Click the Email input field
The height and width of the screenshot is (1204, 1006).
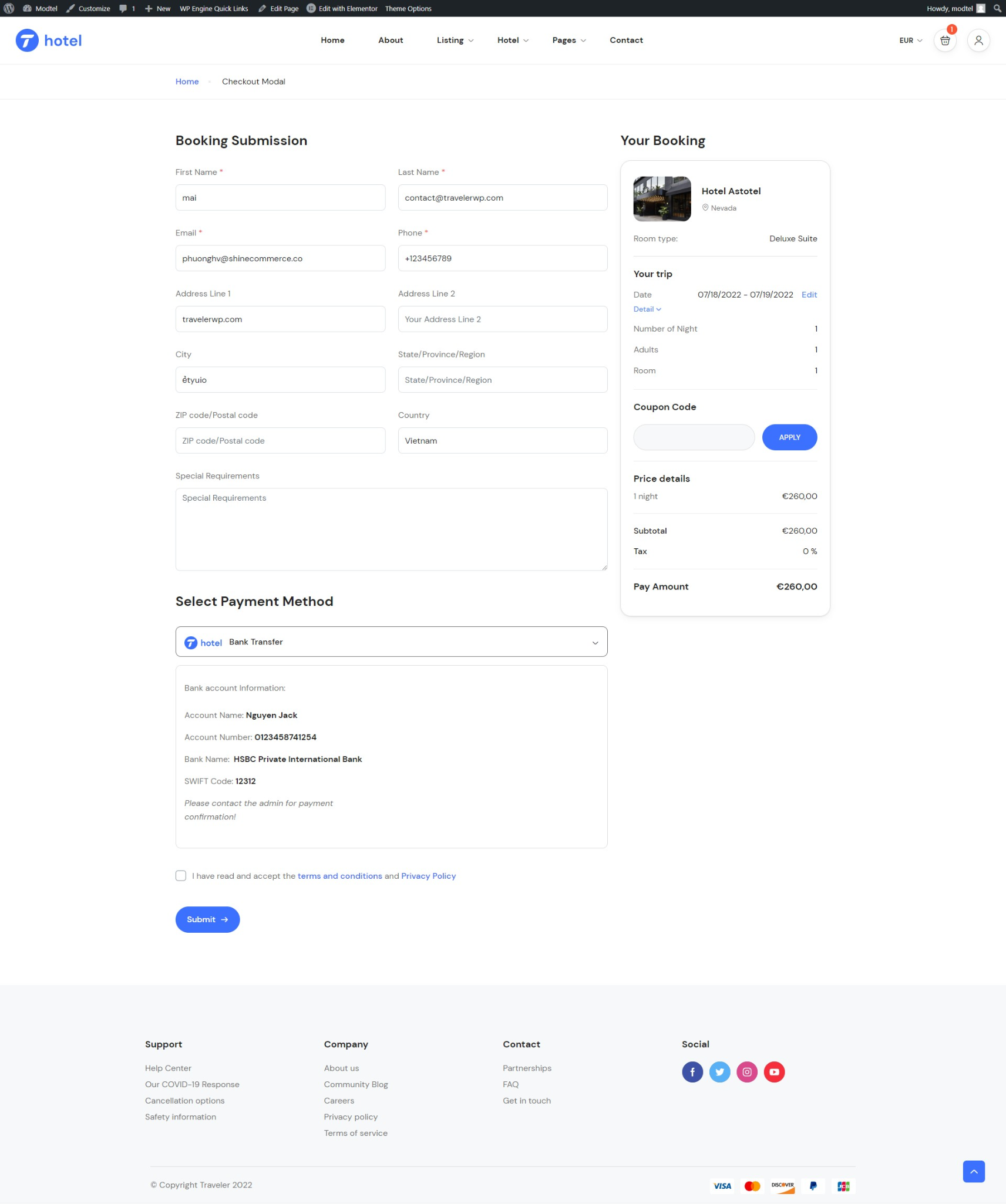pos(280,258)
